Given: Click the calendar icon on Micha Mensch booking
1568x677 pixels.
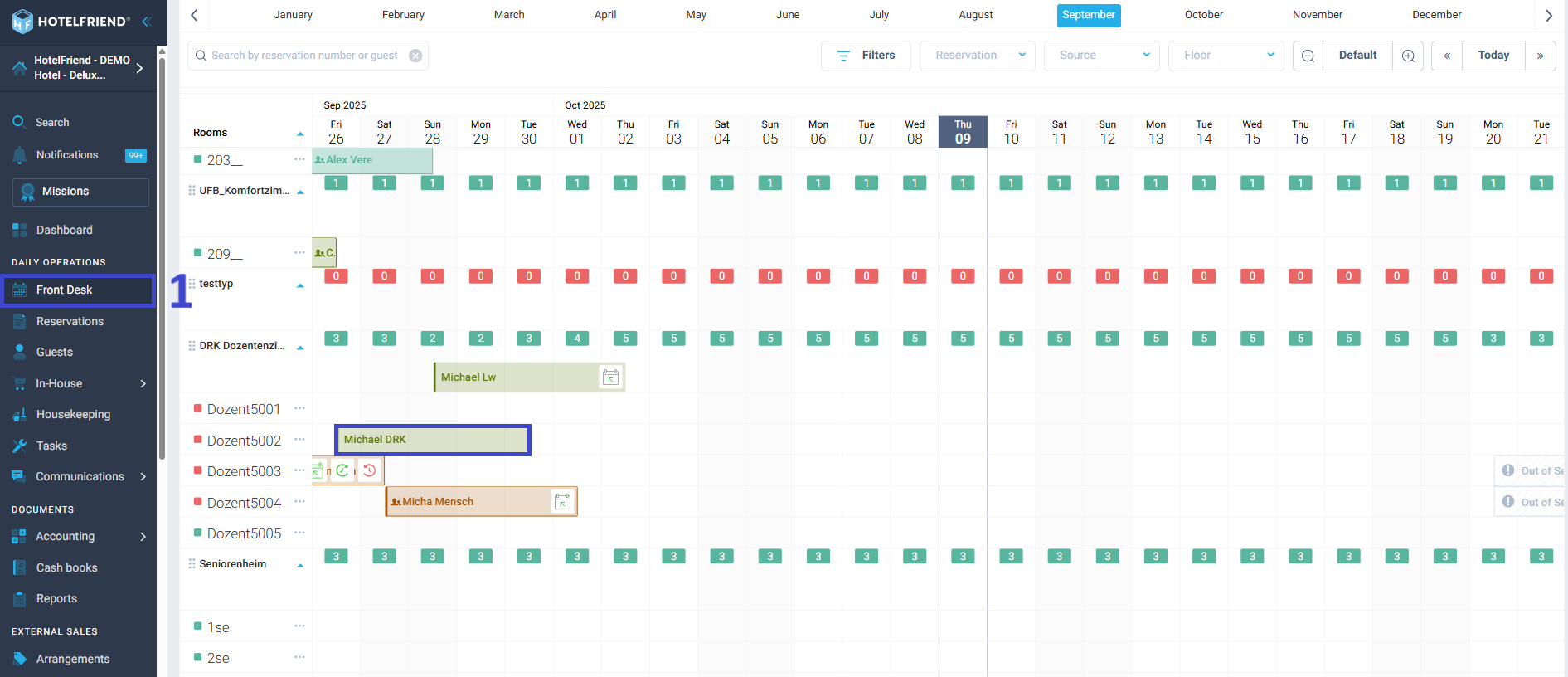Looking at the screenshot, I should 562,502.
